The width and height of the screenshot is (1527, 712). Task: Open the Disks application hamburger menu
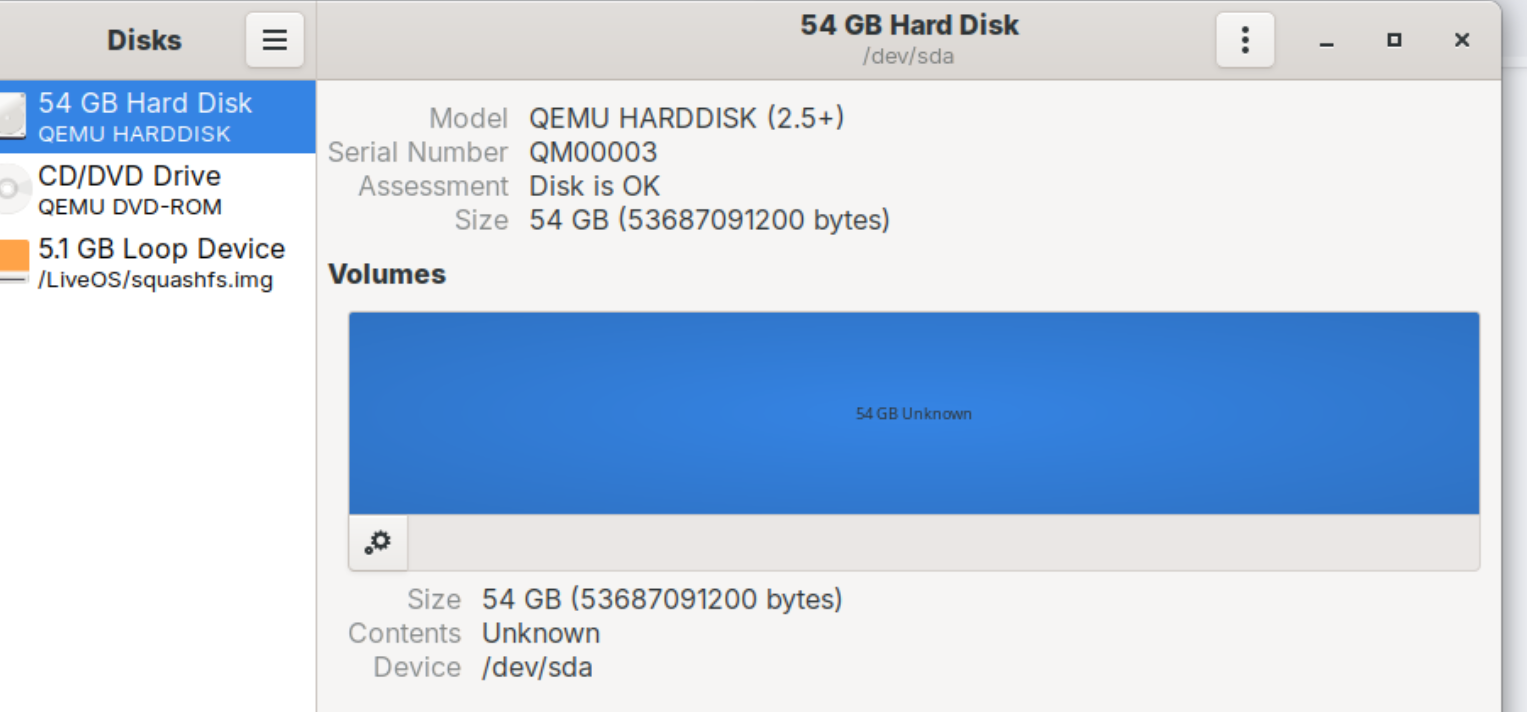tap(274, 40)
